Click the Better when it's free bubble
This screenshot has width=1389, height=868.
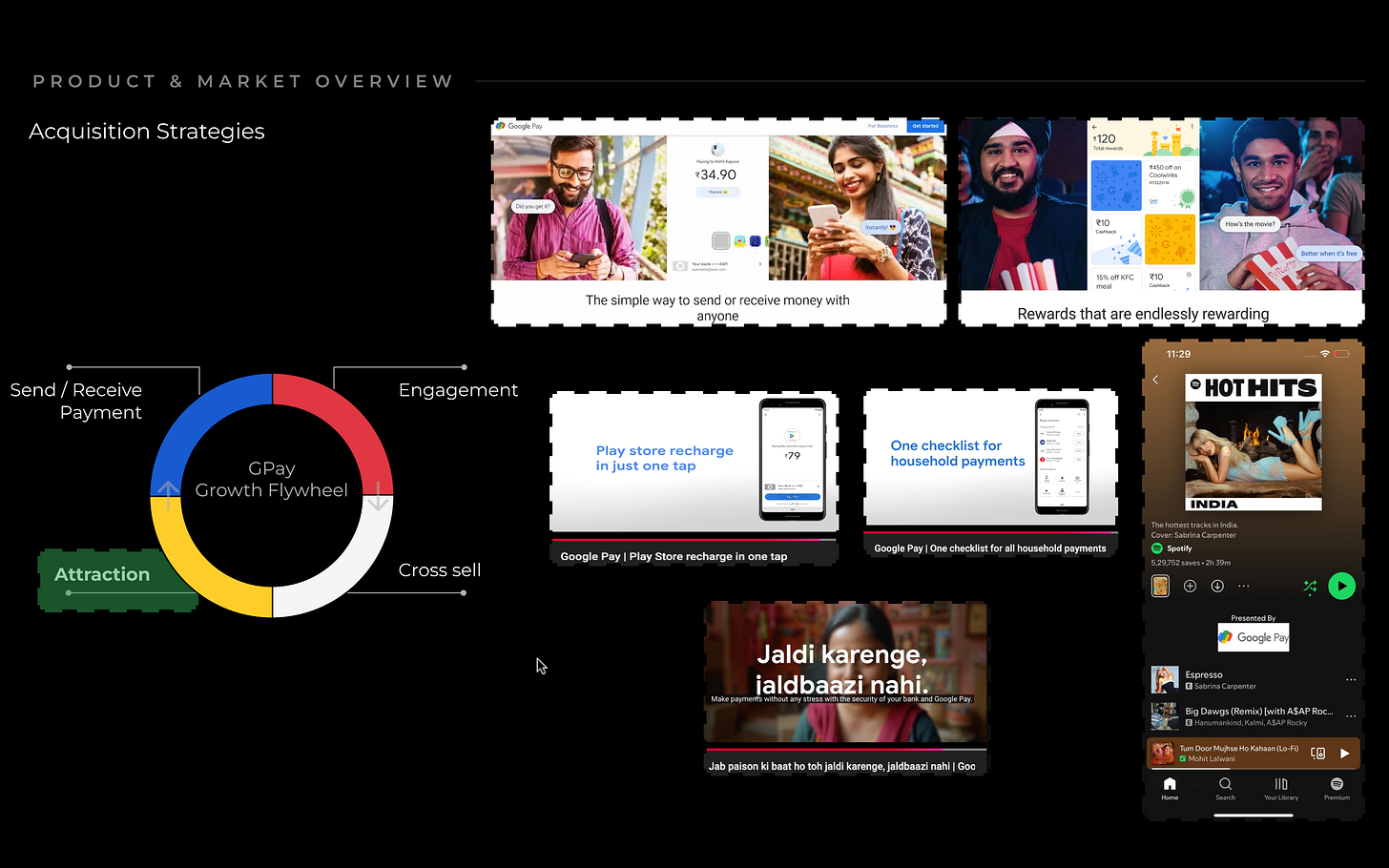click(1329, 254)
